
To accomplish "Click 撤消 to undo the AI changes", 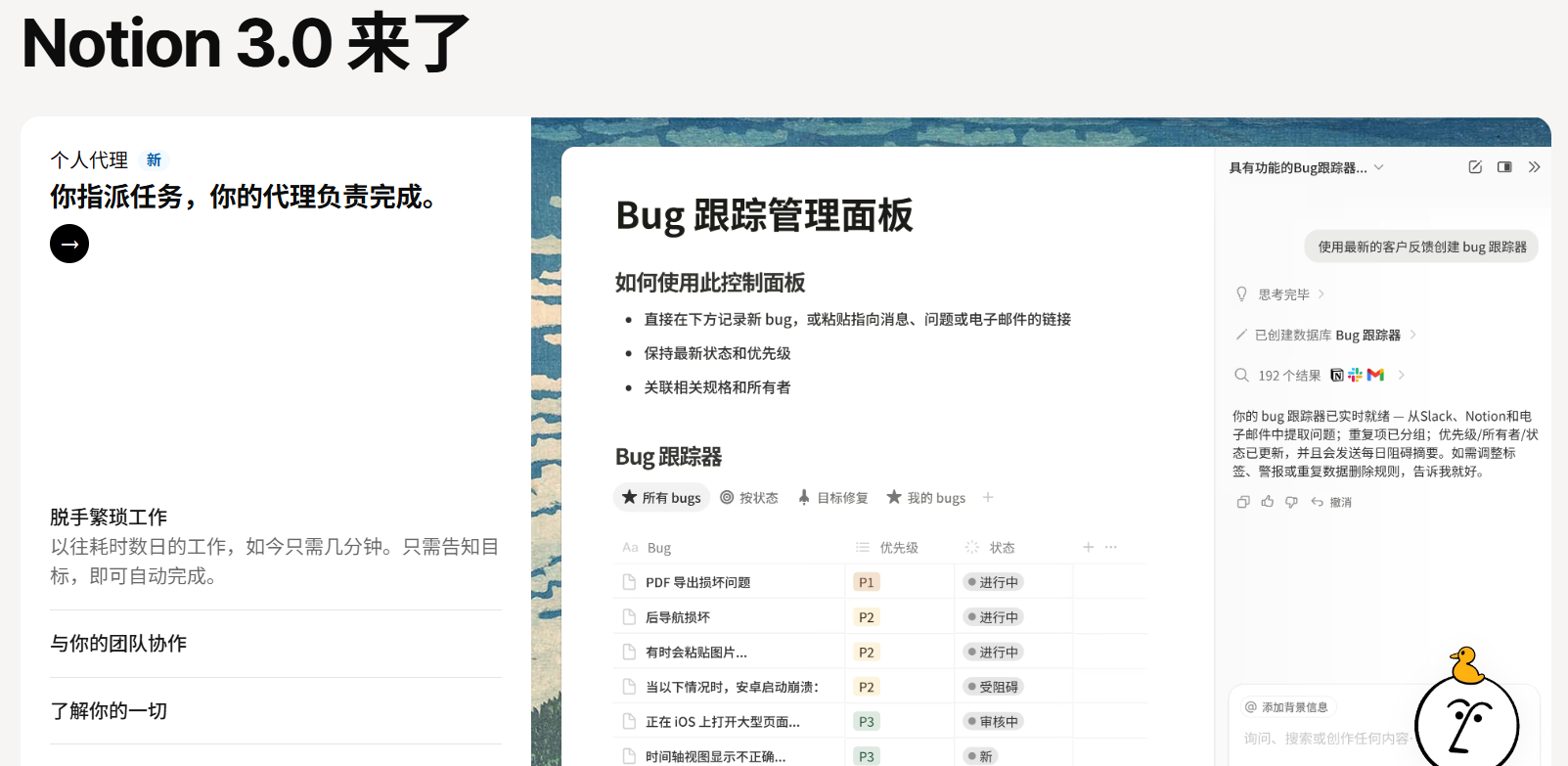I will 1332,502.
